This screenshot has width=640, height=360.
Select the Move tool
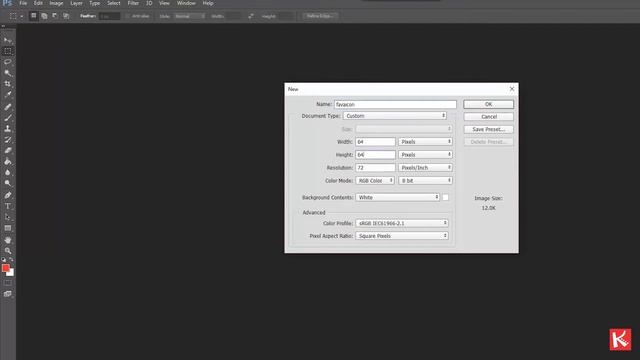[8, 40]
